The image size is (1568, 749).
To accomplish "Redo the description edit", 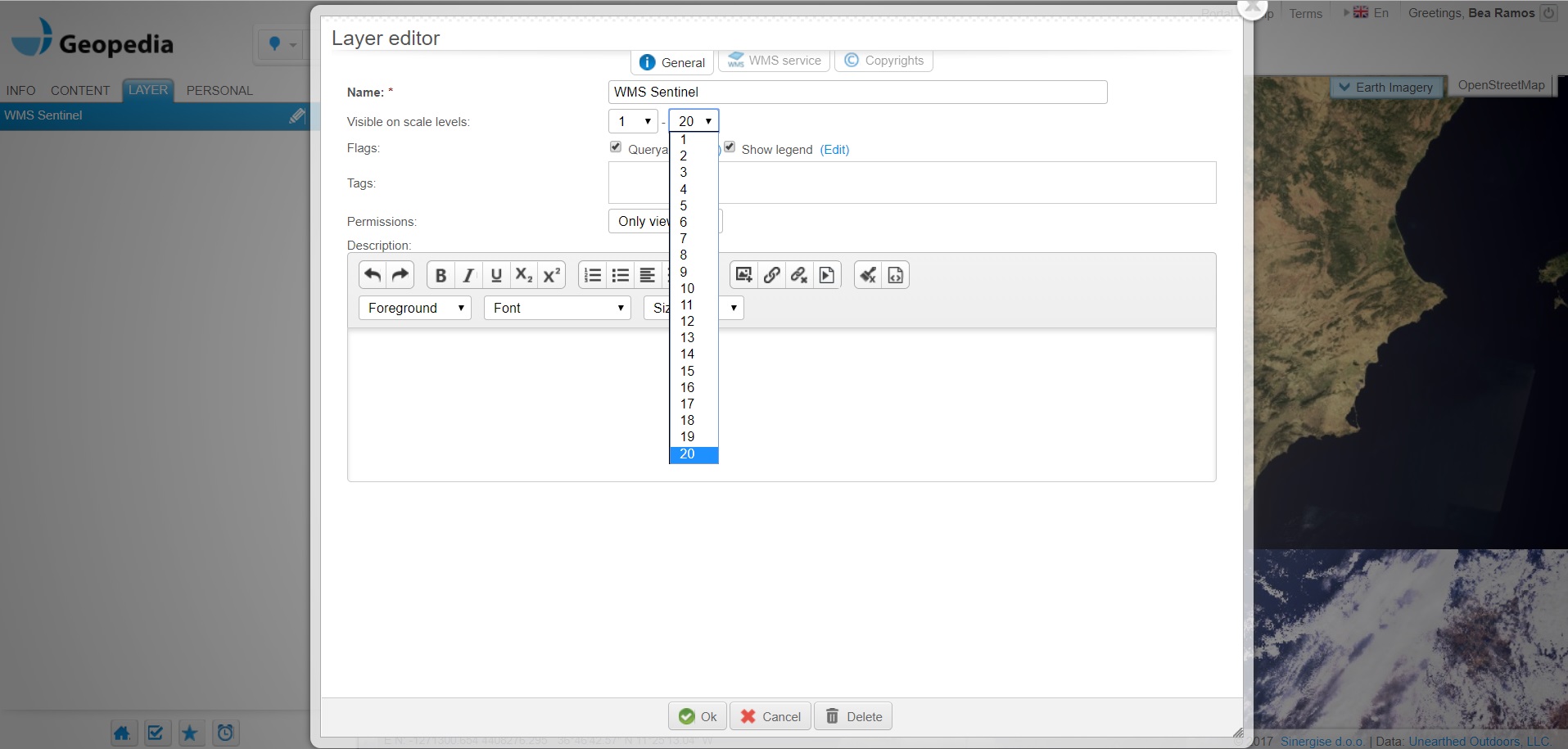I will pyautogui.click(x=400, y=275).
